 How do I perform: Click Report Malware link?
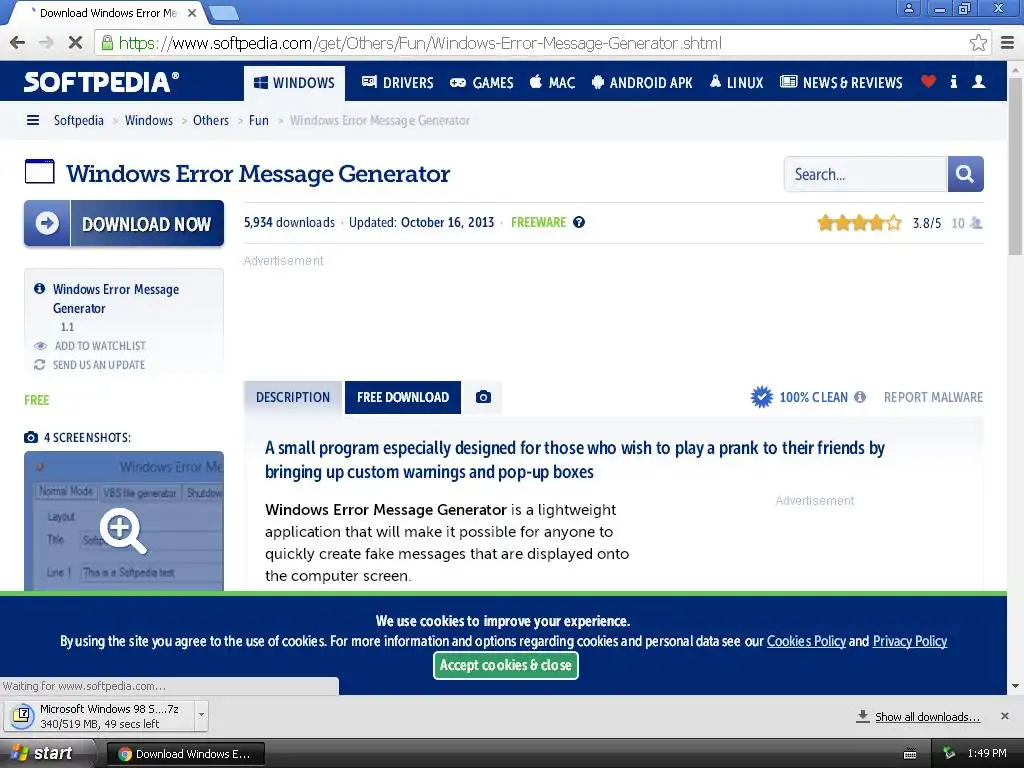[933, 397]
